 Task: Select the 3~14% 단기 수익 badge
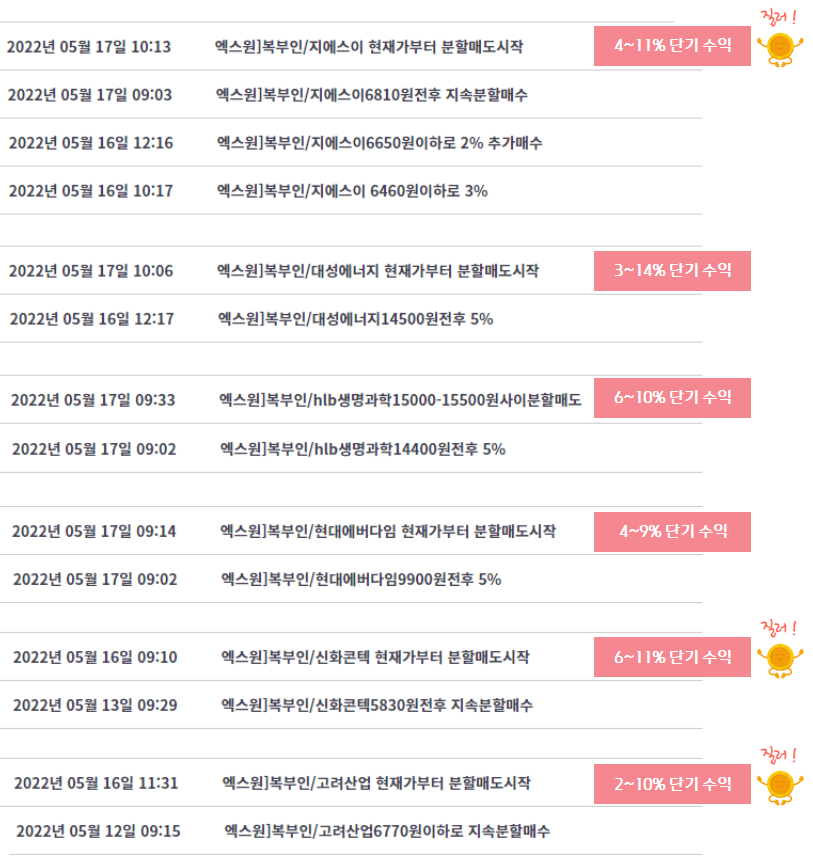click(672, 271)
